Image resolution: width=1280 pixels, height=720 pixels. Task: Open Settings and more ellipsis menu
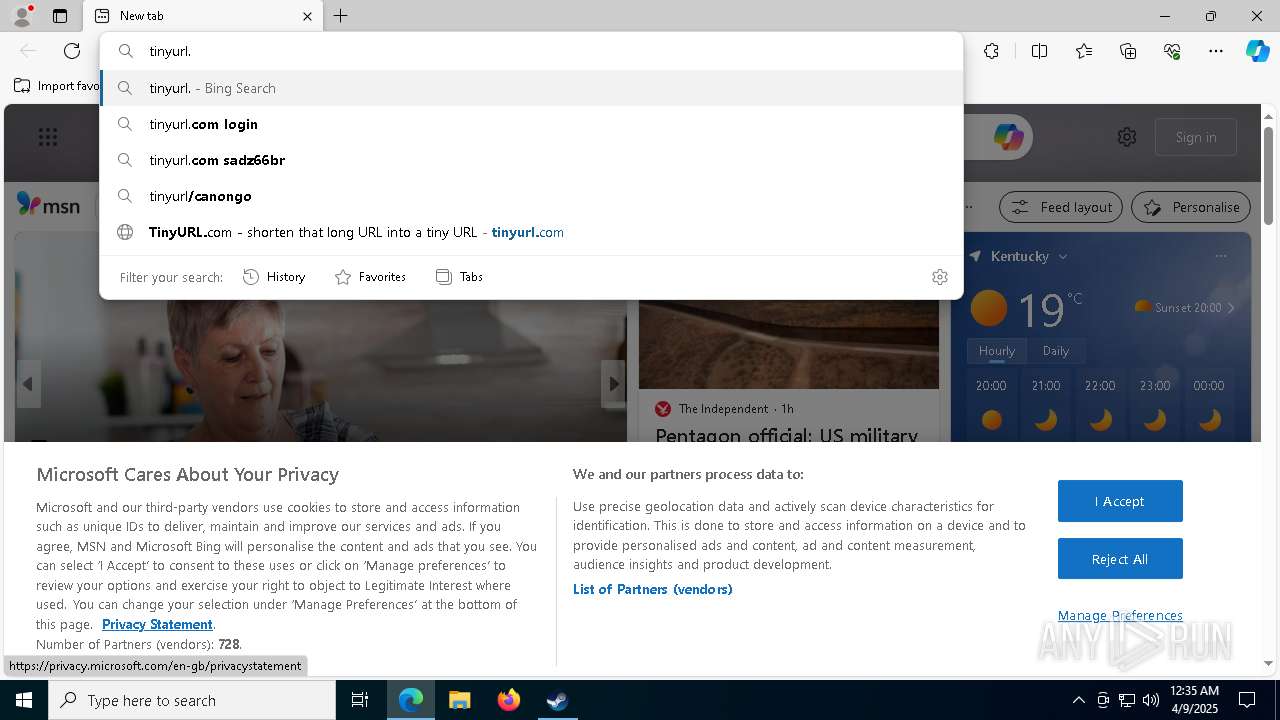click(x=1216, y=51)
